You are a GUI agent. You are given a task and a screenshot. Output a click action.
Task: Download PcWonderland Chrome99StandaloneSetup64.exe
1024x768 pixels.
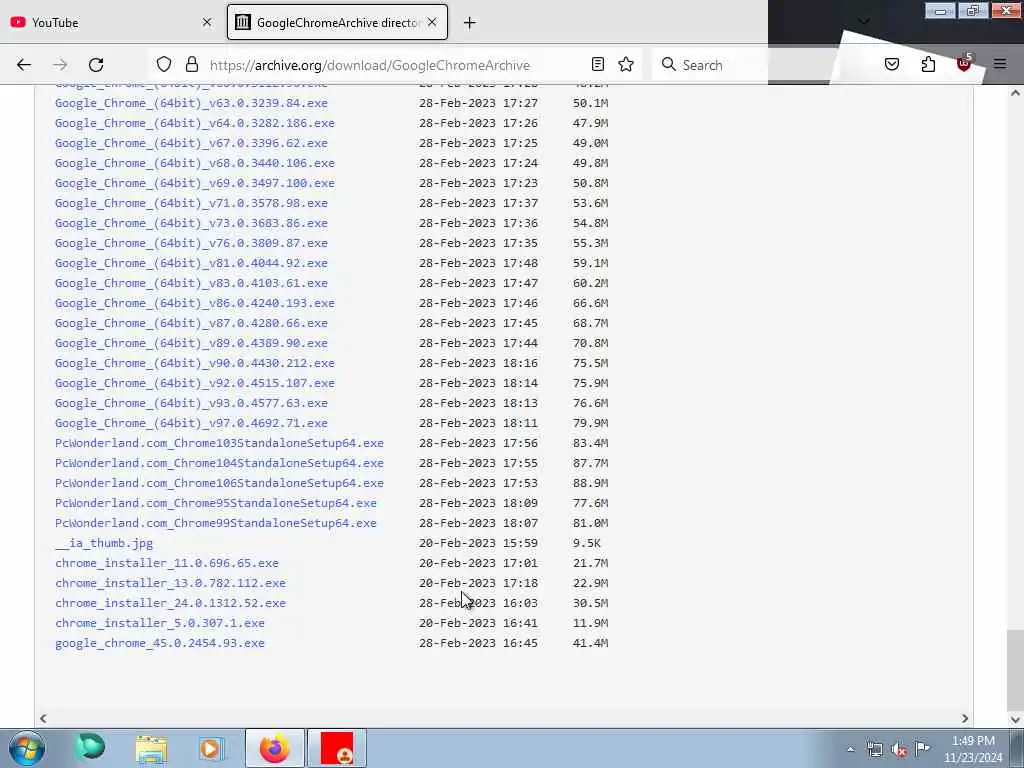click(216, 523)
